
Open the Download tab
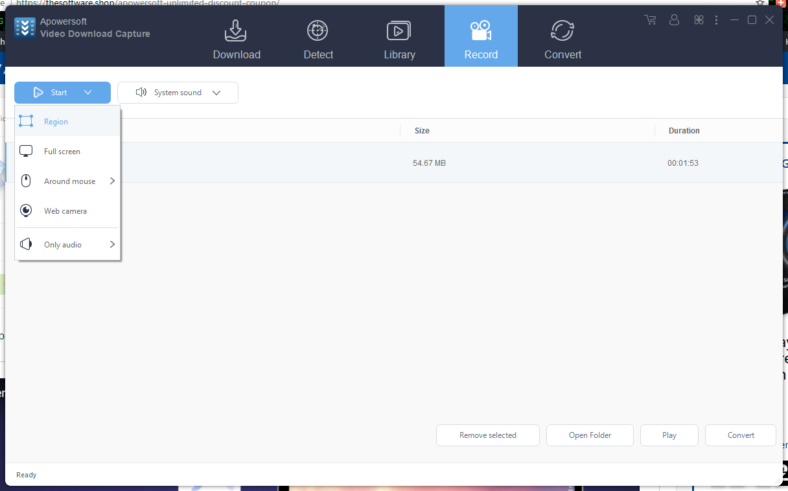(x=236, y=40)
